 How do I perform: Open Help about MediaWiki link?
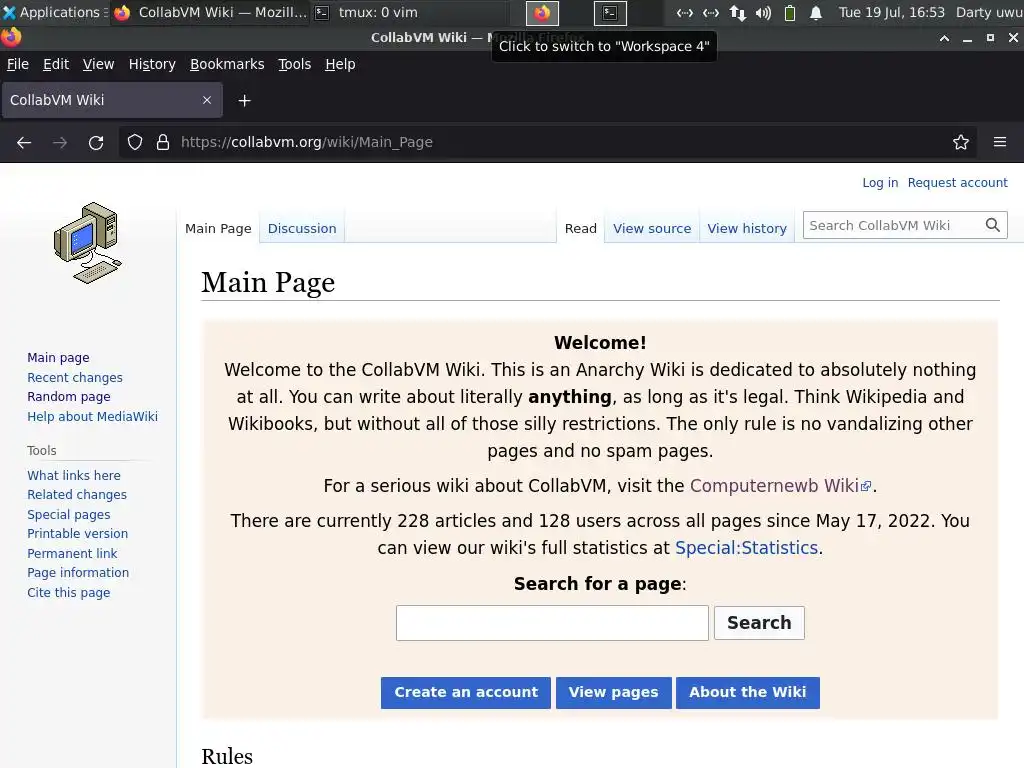coord(92,417)
